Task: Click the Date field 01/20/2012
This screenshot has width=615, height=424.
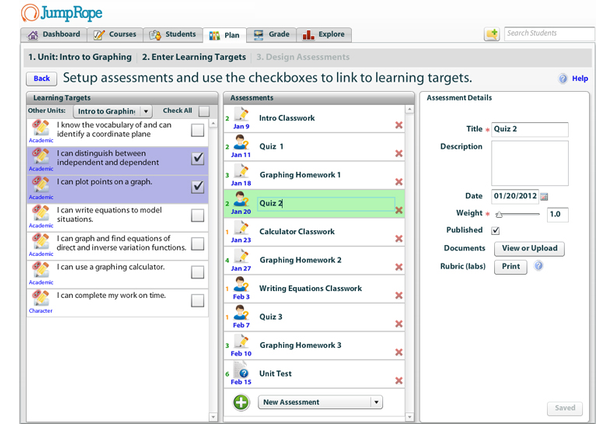Action: (515, 196)
